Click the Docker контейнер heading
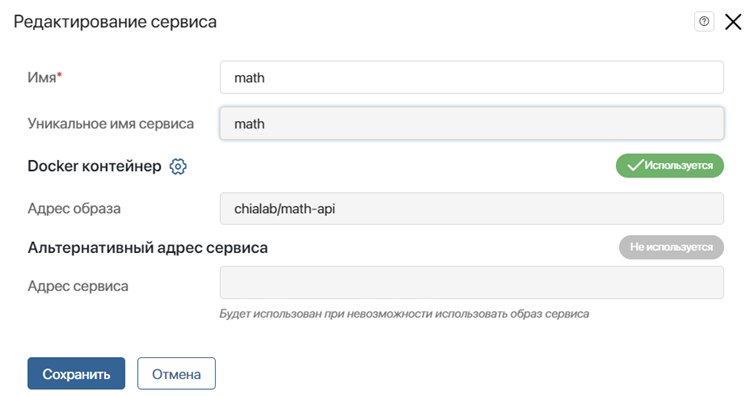The height and width of the screenshot is (396, 750). click(x=94, y=166)
